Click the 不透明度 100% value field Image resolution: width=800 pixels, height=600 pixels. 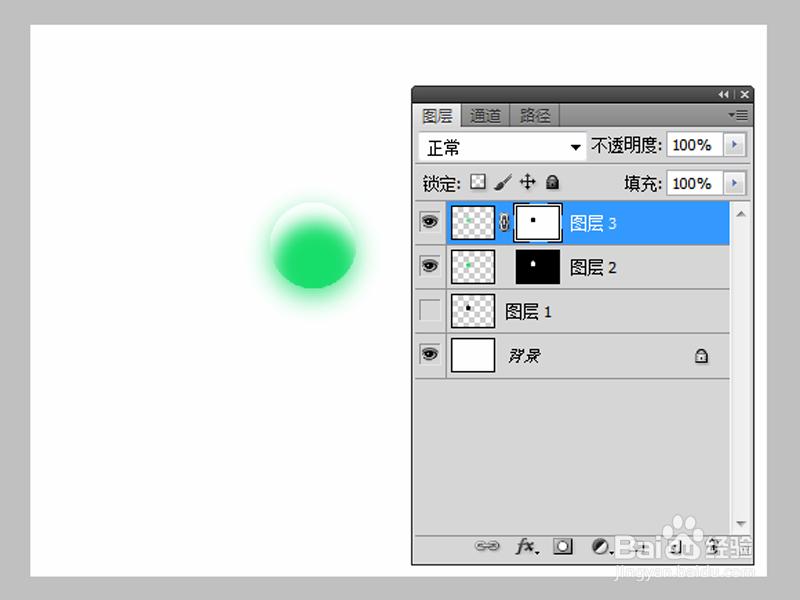pyautogui.click(x=695, y=145)
